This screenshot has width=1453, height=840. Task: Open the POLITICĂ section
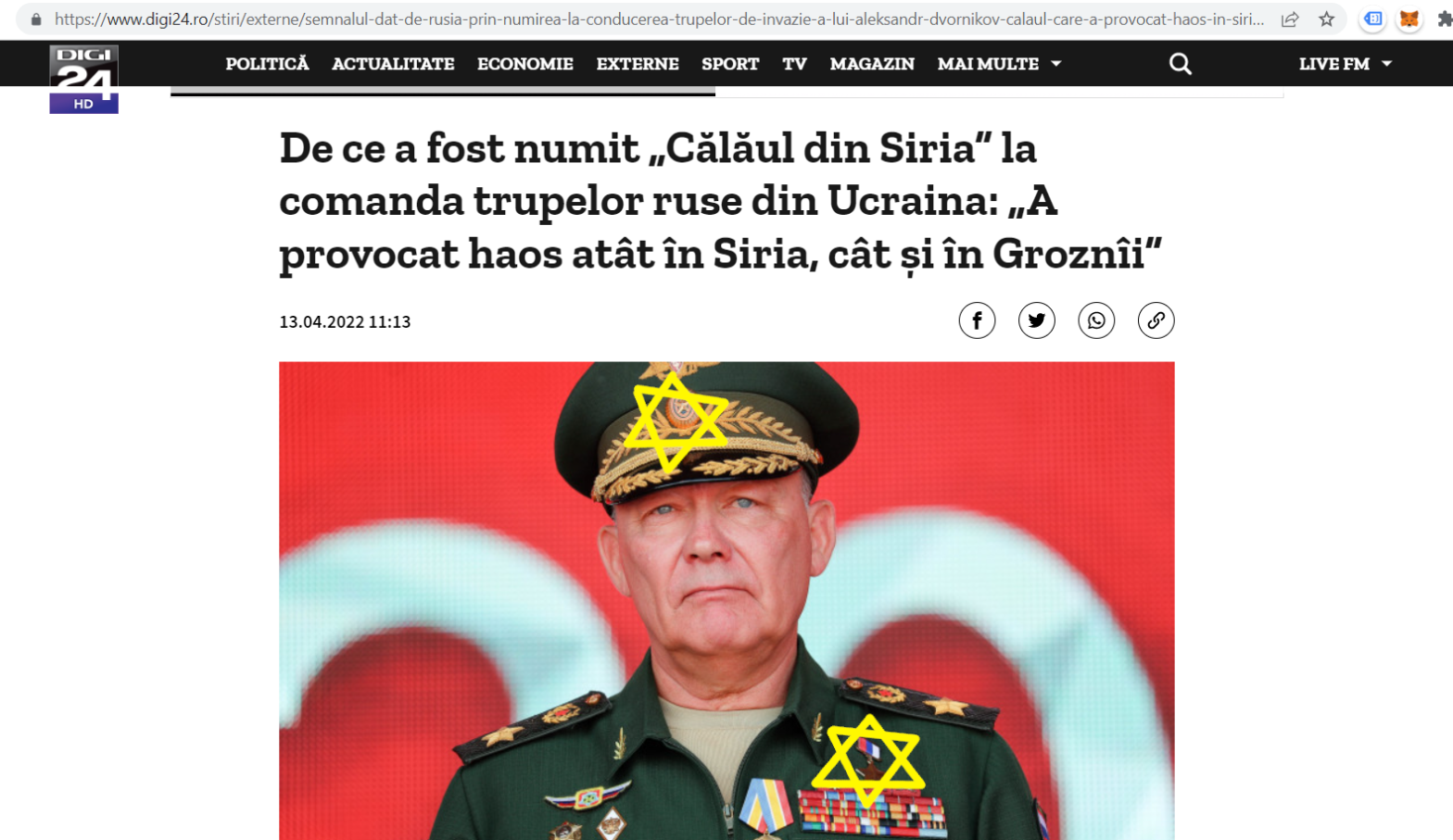pos(267,64)
